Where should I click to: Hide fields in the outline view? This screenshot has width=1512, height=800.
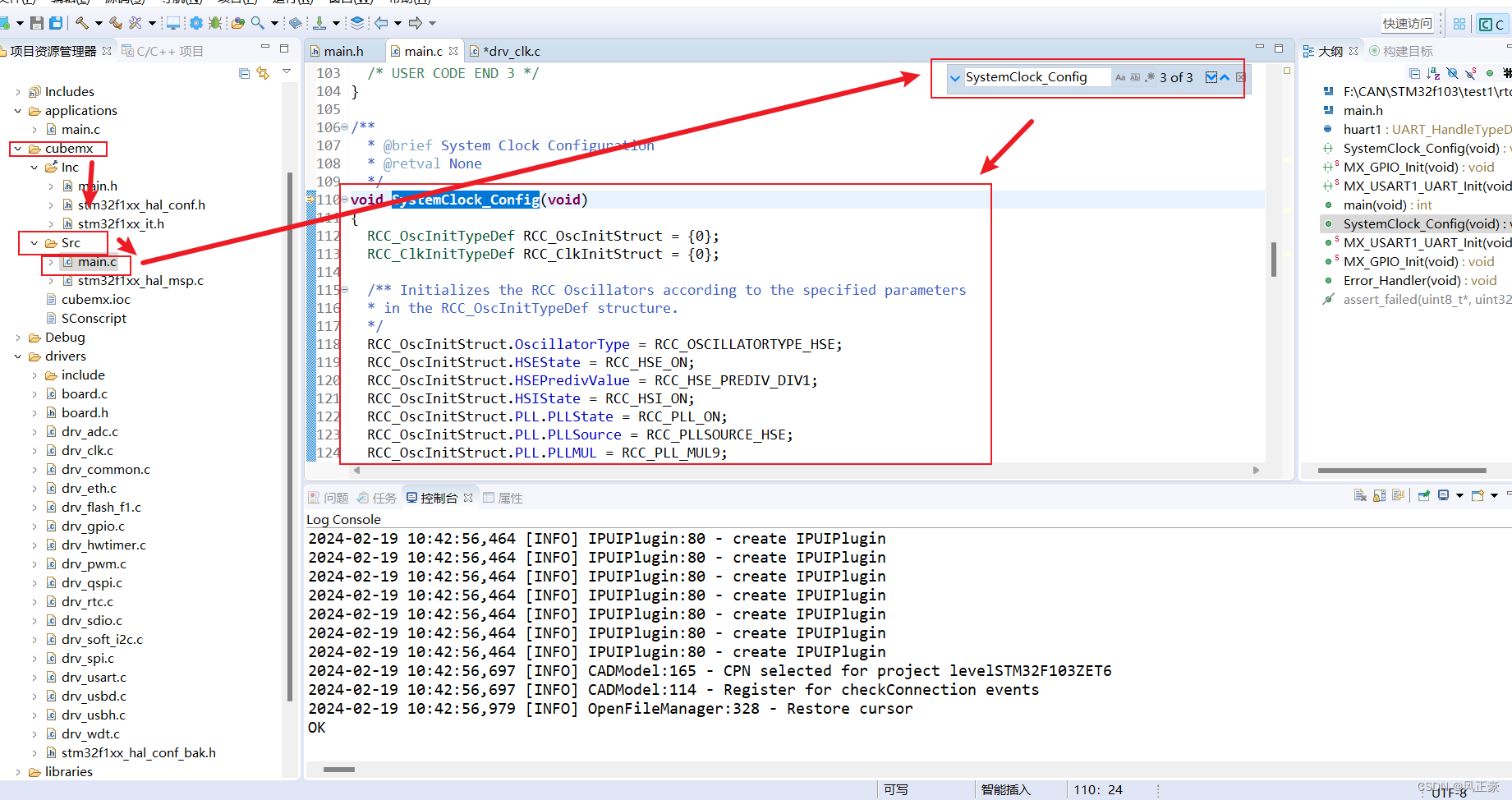[1452, 73]
